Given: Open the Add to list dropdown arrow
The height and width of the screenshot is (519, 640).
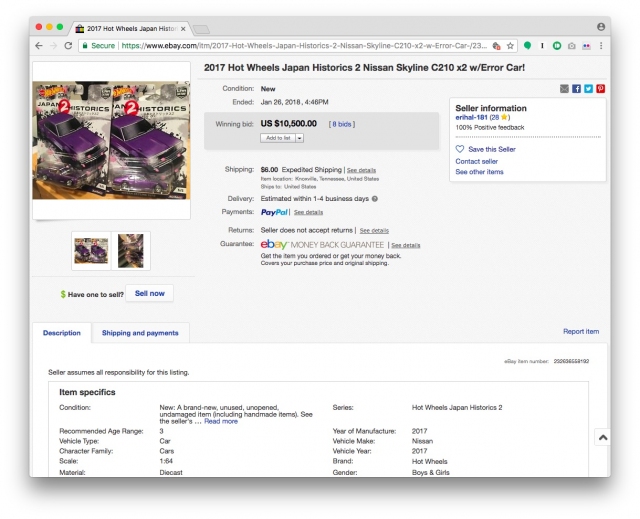Looking at the screenshot, I should click(x=300, y=137).
